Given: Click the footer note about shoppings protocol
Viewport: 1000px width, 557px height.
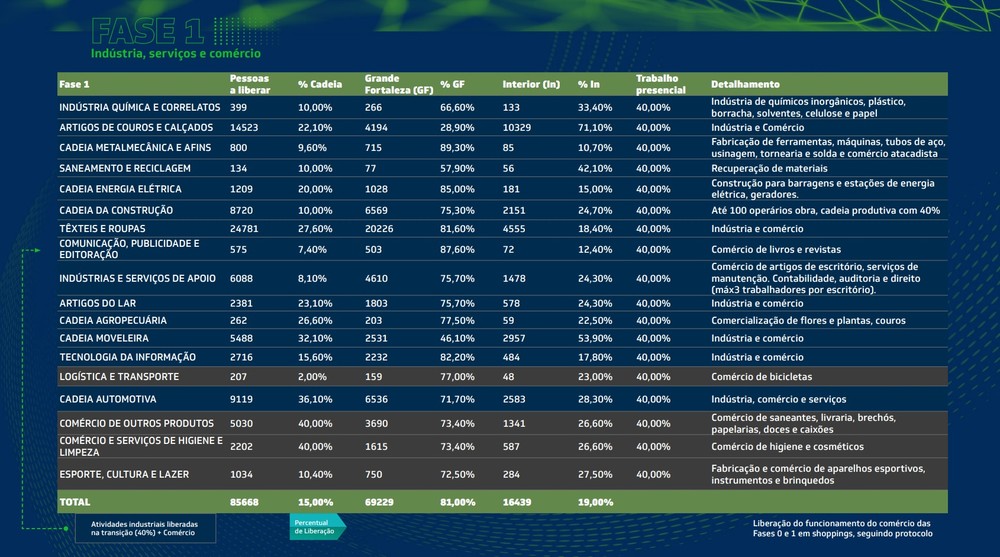Looking at the screenshot, I should 842,528.
